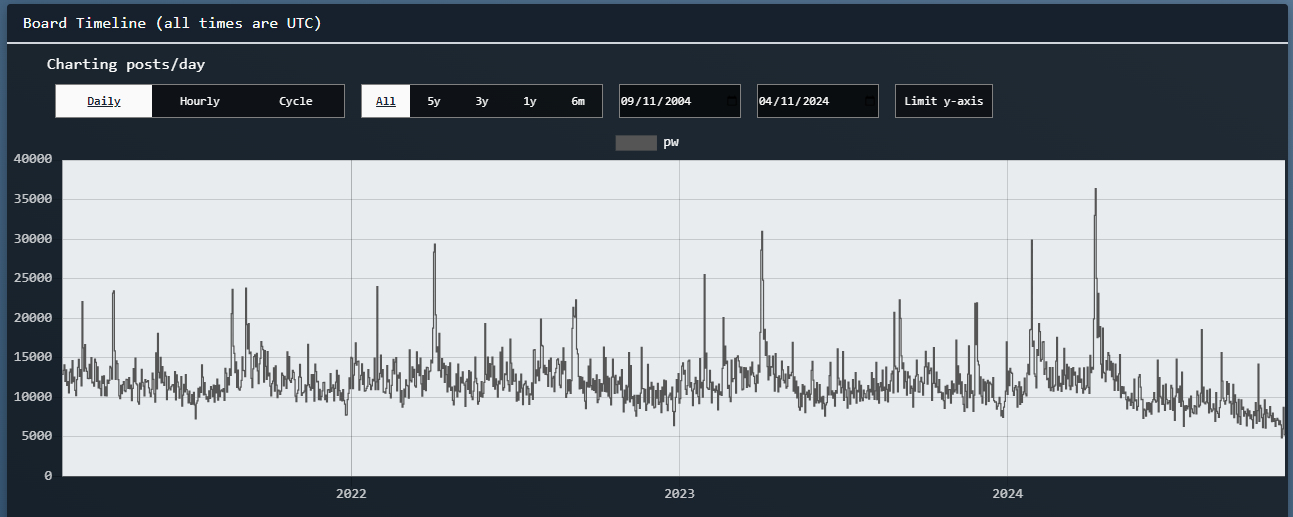Open calendar picker in 04/11/2024 date field
The height and width of the screenshot is (517, 1293).
[x=869, y=101]
